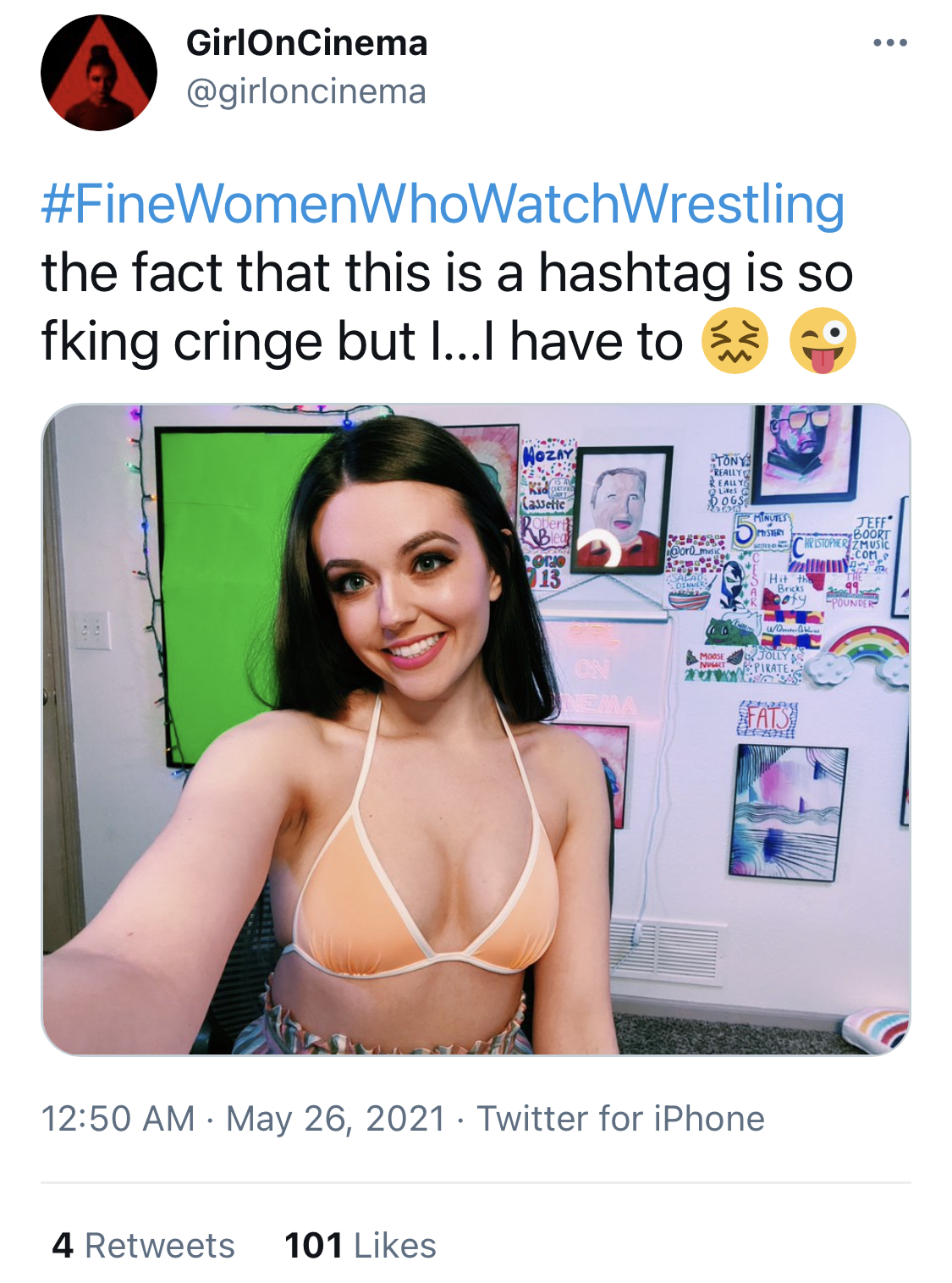
Task: Click the abstract framed artwork below FATS
Action: point(789,812)
